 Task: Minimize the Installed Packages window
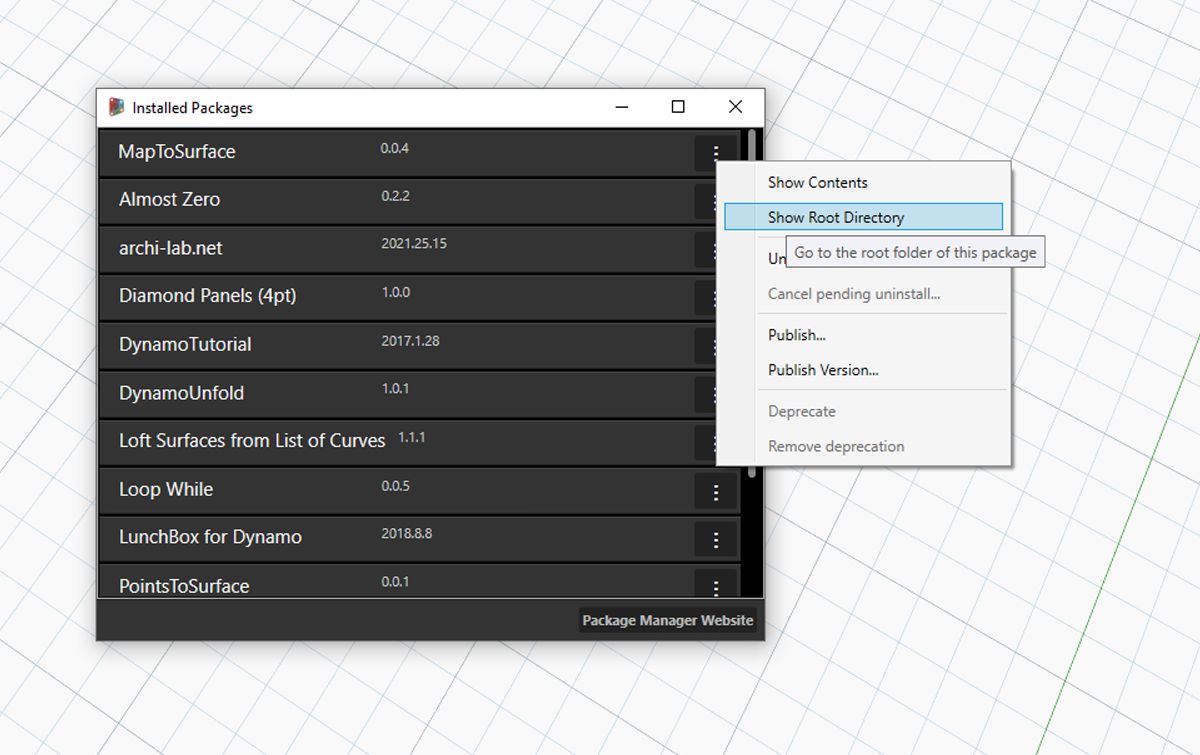tap(621, 107)
